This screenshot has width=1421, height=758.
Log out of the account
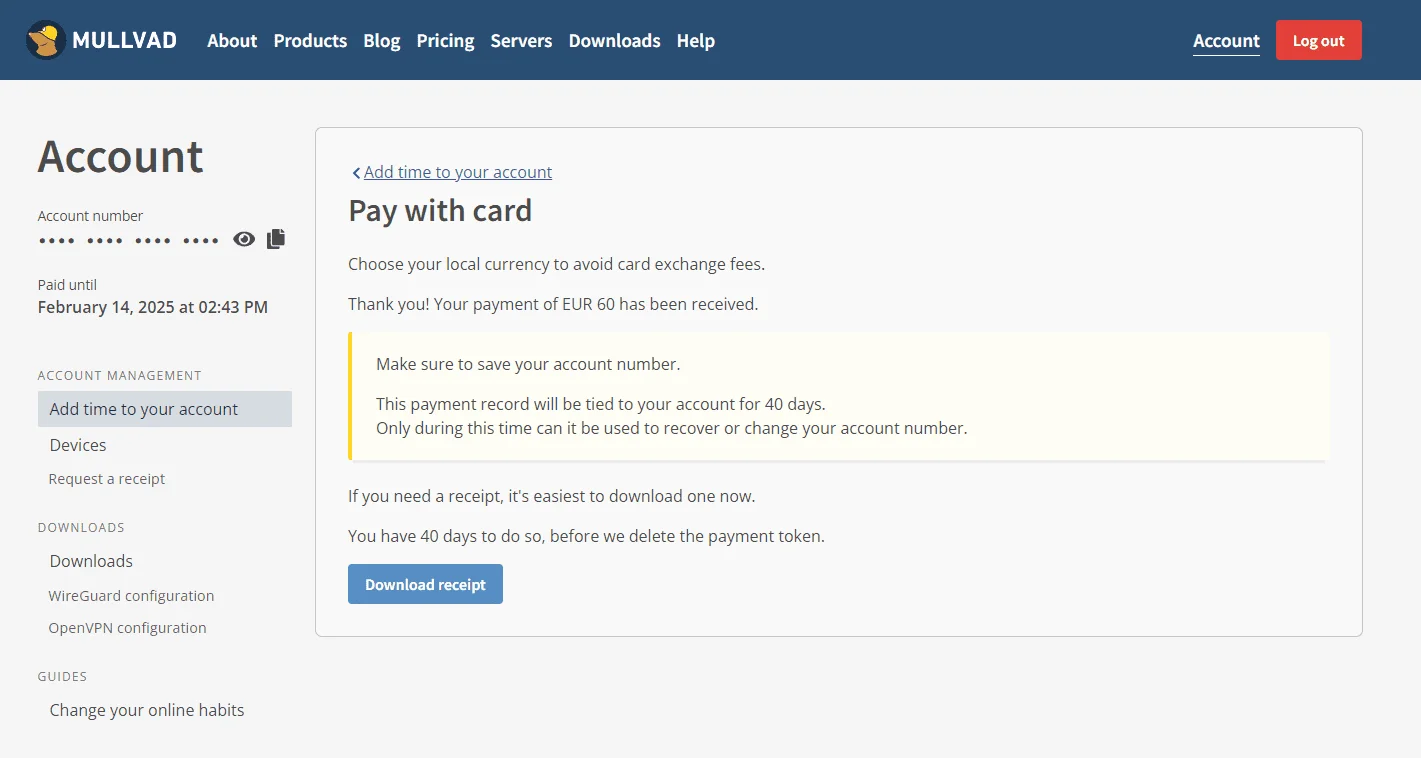[1318, 40]
